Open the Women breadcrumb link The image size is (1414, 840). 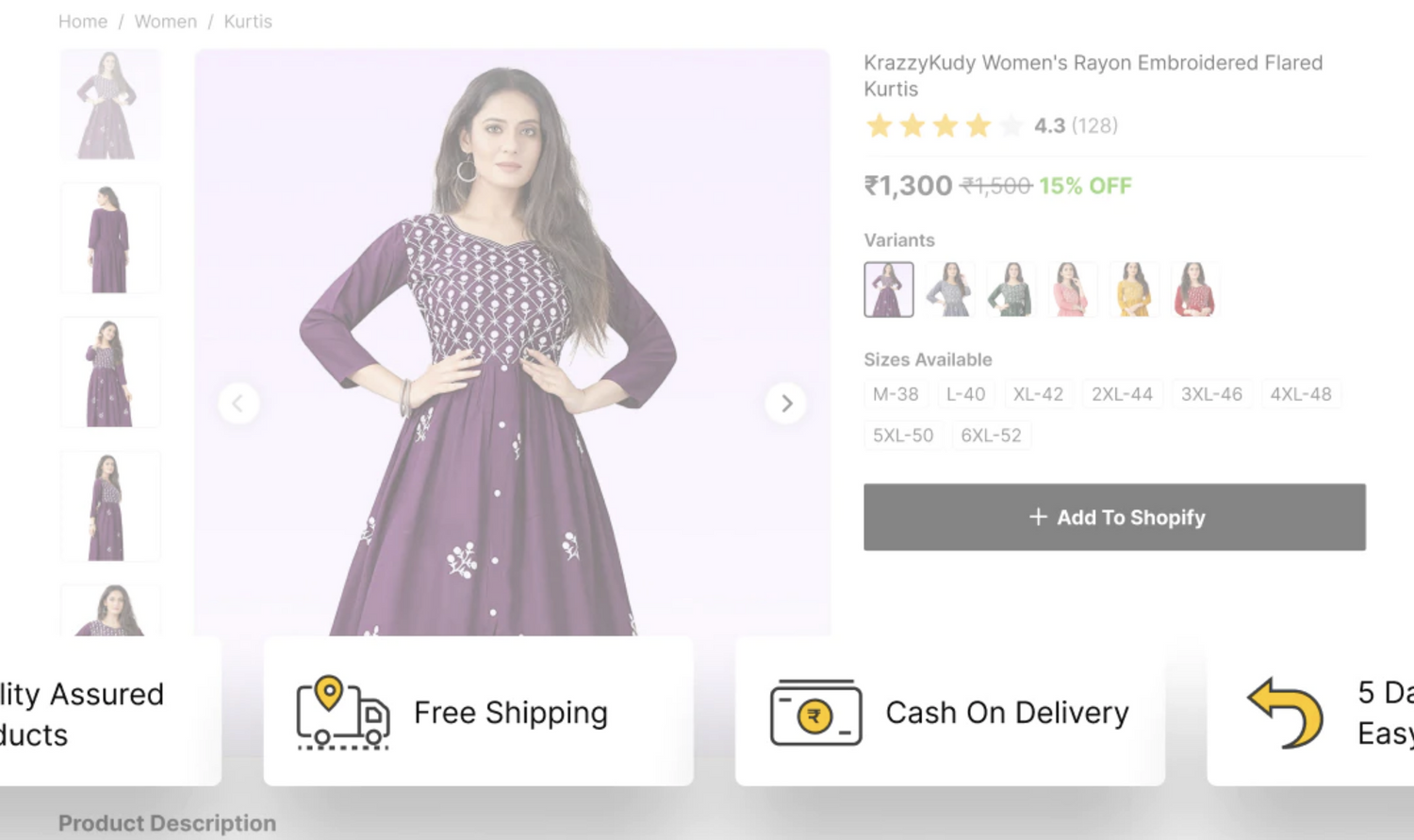tap(166, 22)
